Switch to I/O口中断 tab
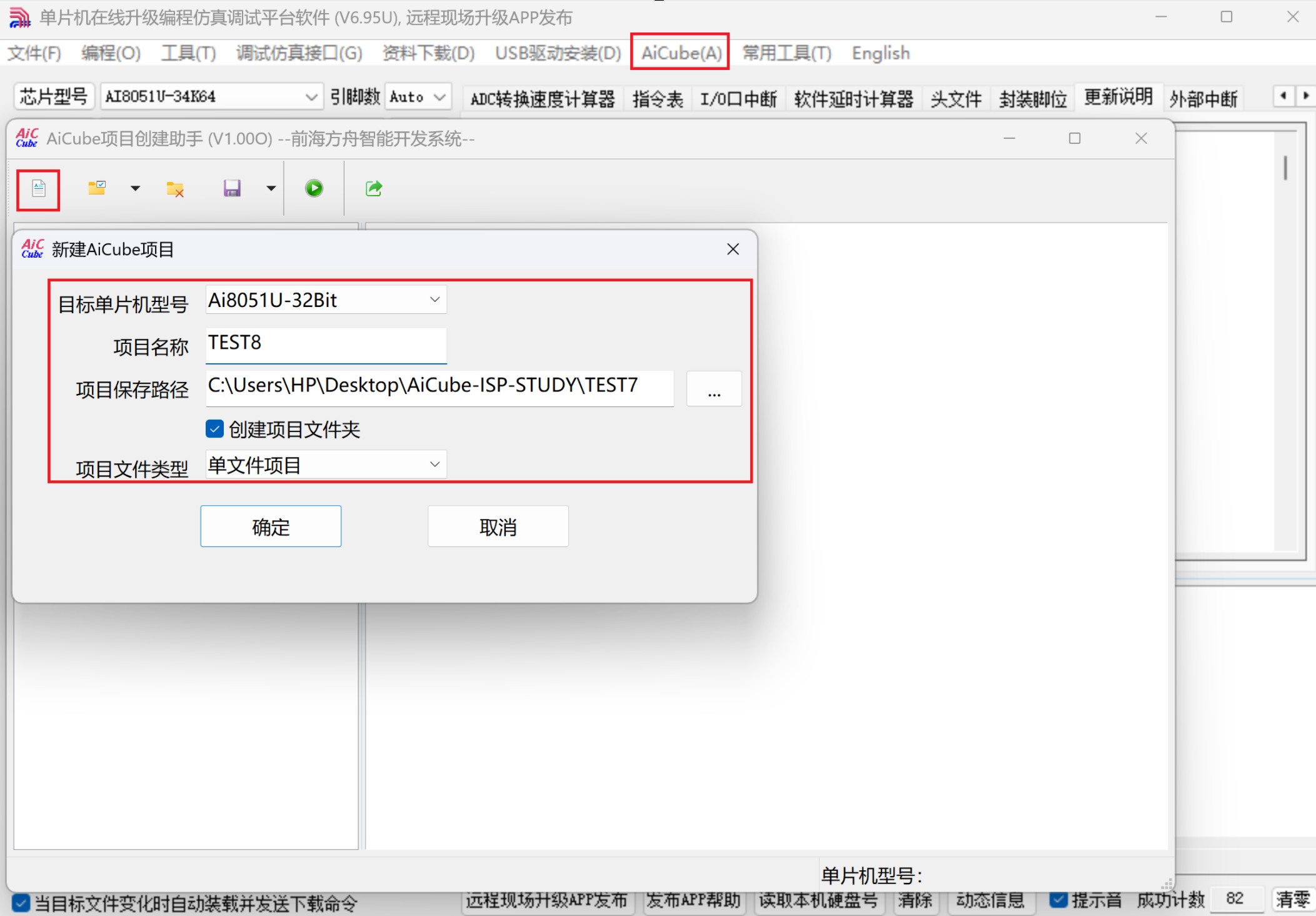 pos(738,99)
